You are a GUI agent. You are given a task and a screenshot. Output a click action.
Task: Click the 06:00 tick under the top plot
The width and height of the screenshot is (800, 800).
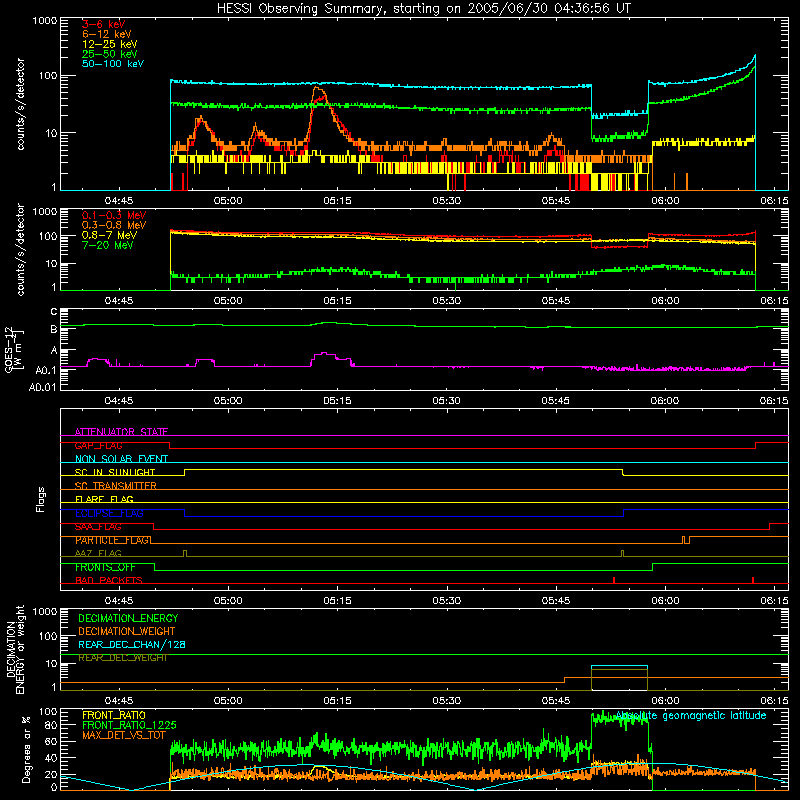[x=665, y=201]
